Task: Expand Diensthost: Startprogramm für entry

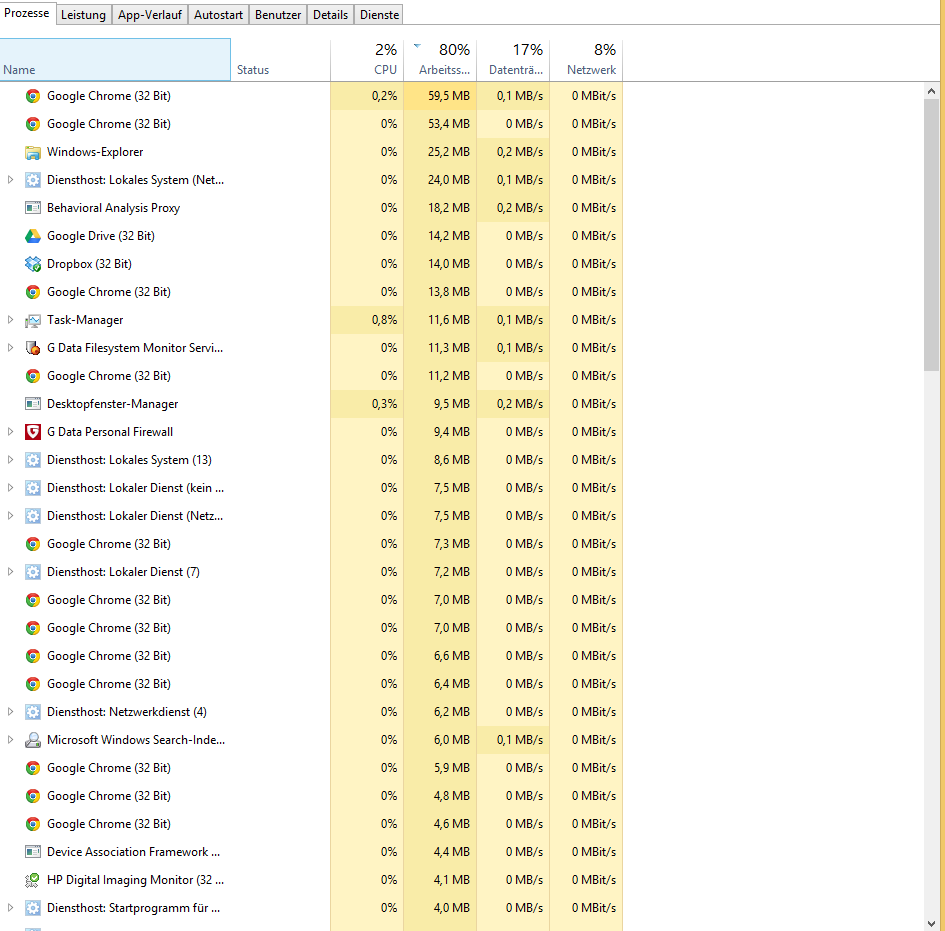Action: [10, 907]
